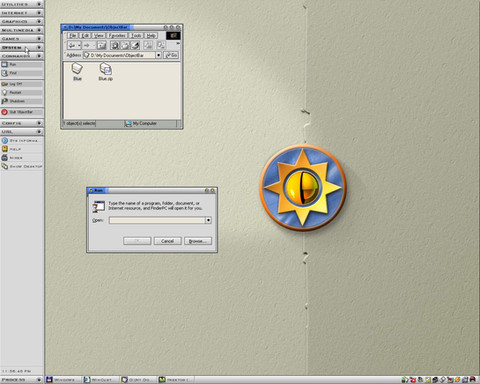Open Show Desktop sidebar shortcut
Viewport: 480px width, 384px height.
[x=22, y=166]
